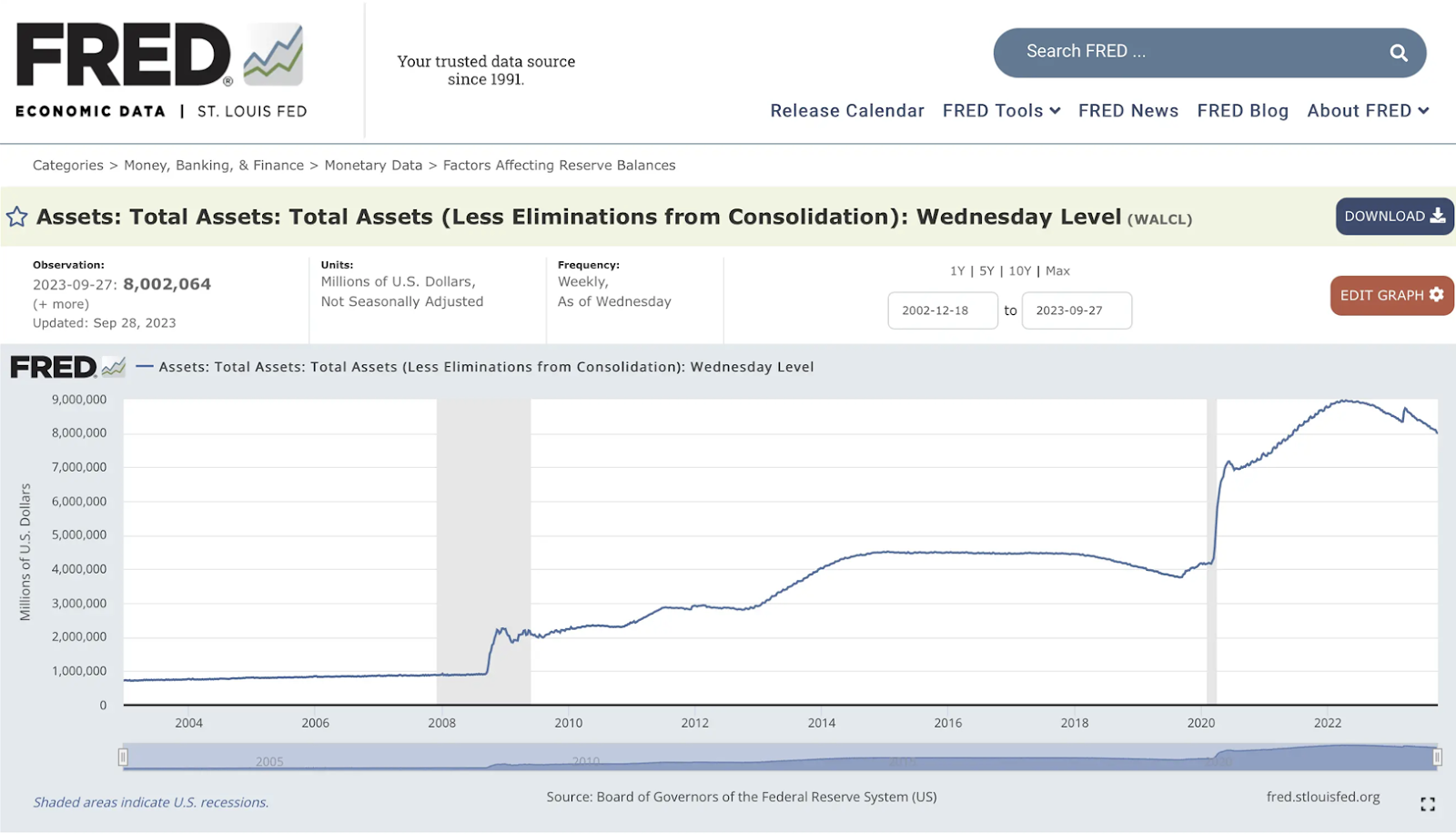This screenshot has width=1456, height=834.
Task: Click the 9,000,000 y-axis label
Action: point(79,400)
